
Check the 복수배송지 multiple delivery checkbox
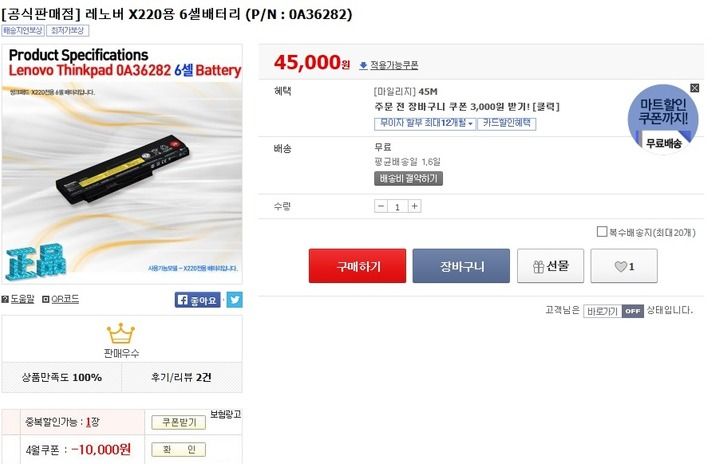click(x=601, y=232)
